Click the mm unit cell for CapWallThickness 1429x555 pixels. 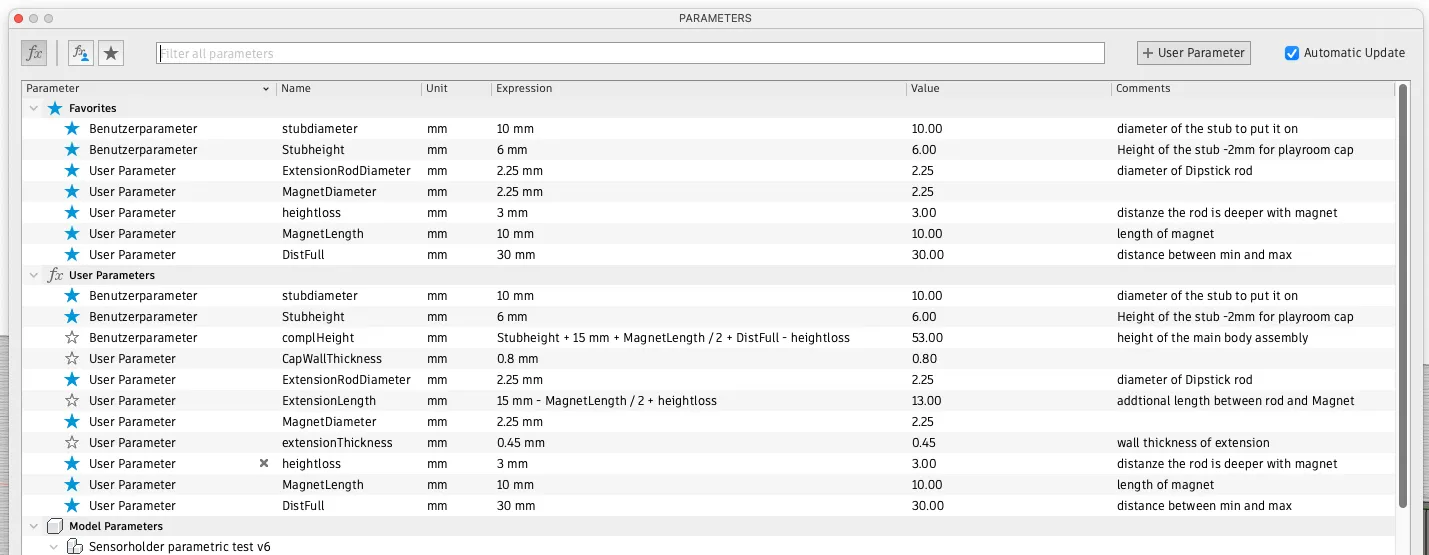(x=437, y=359)
